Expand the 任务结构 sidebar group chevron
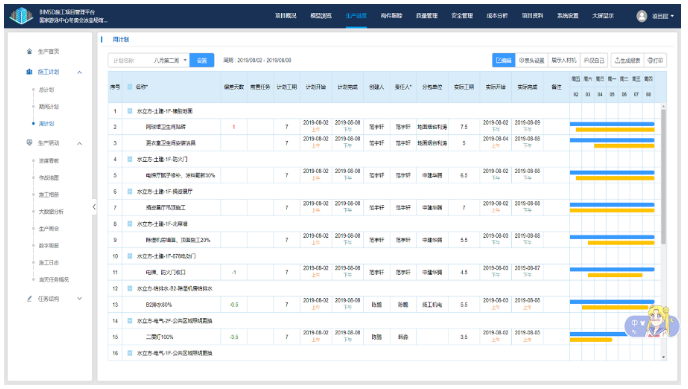This screenshot has height=389, width=688. [79, 299]
